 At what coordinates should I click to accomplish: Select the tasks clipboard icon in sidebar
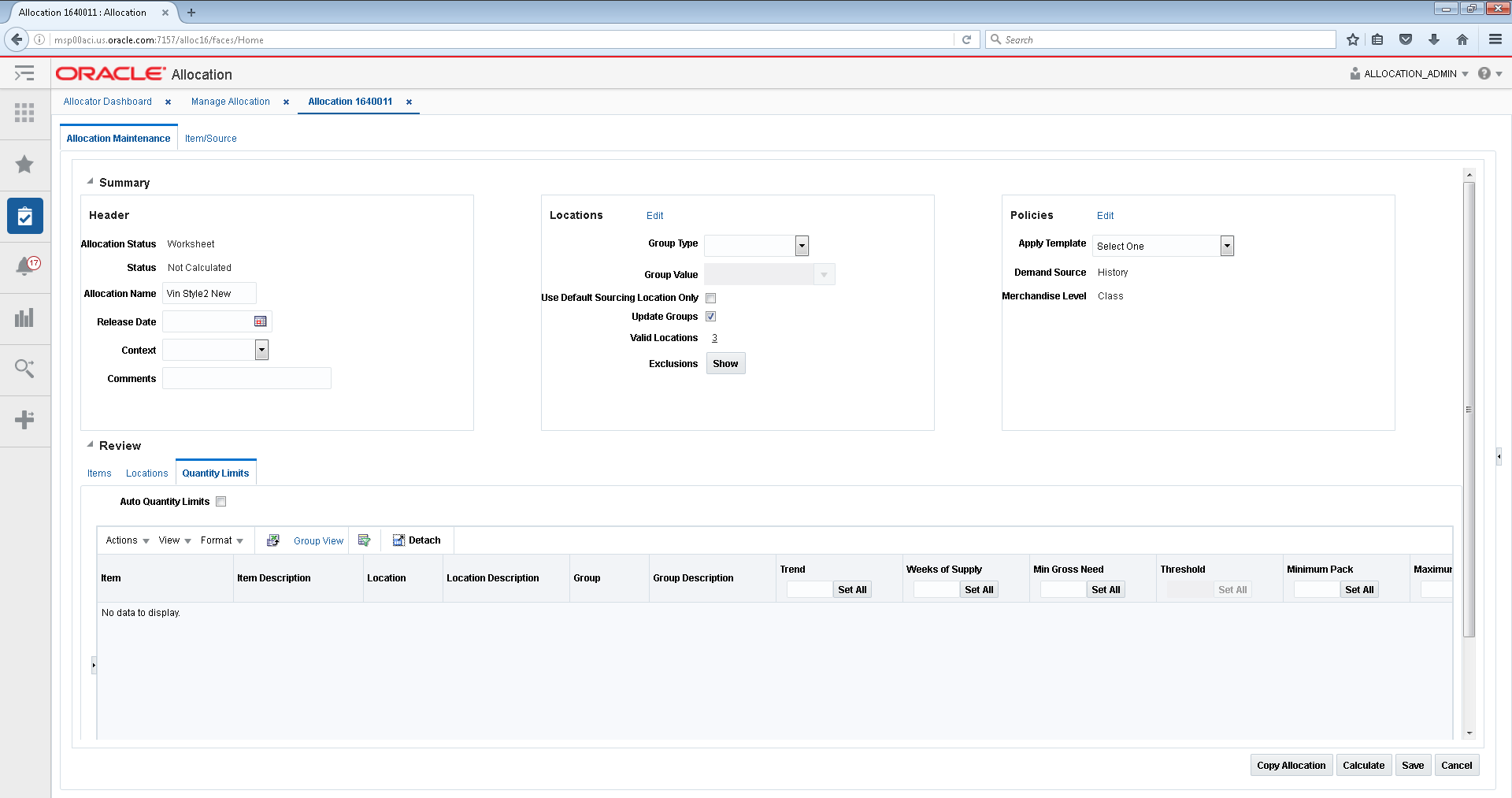coord(24,216)
